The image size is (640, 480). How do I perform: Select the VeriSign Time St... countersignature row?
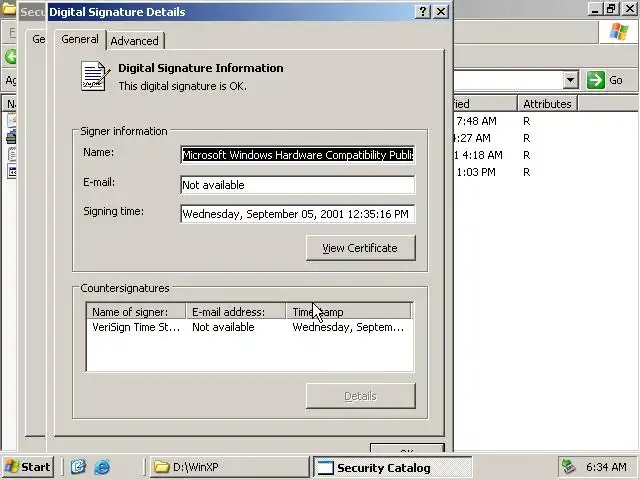click(249, 327)
